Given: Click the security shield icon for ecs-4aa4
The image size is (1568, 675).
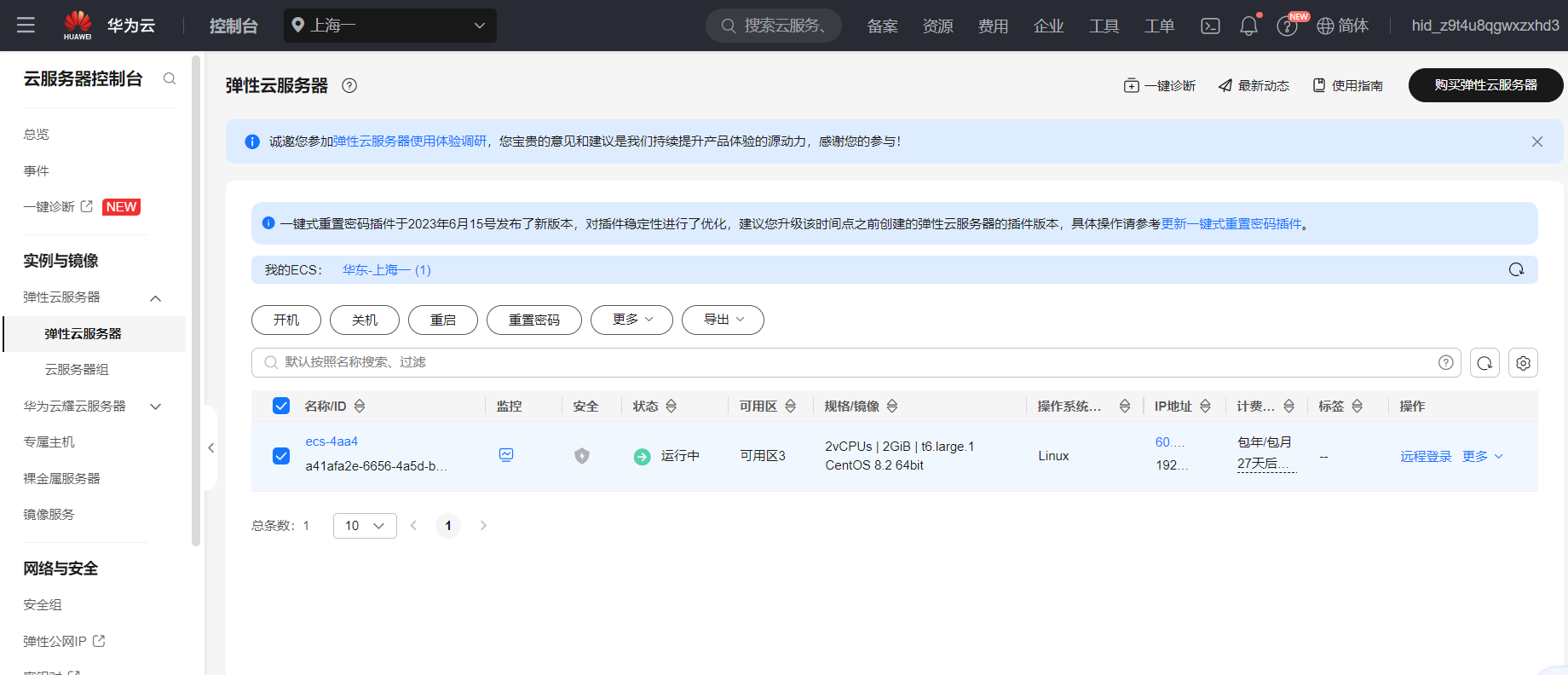Looking at the screenshot, I should pos(582,456).
